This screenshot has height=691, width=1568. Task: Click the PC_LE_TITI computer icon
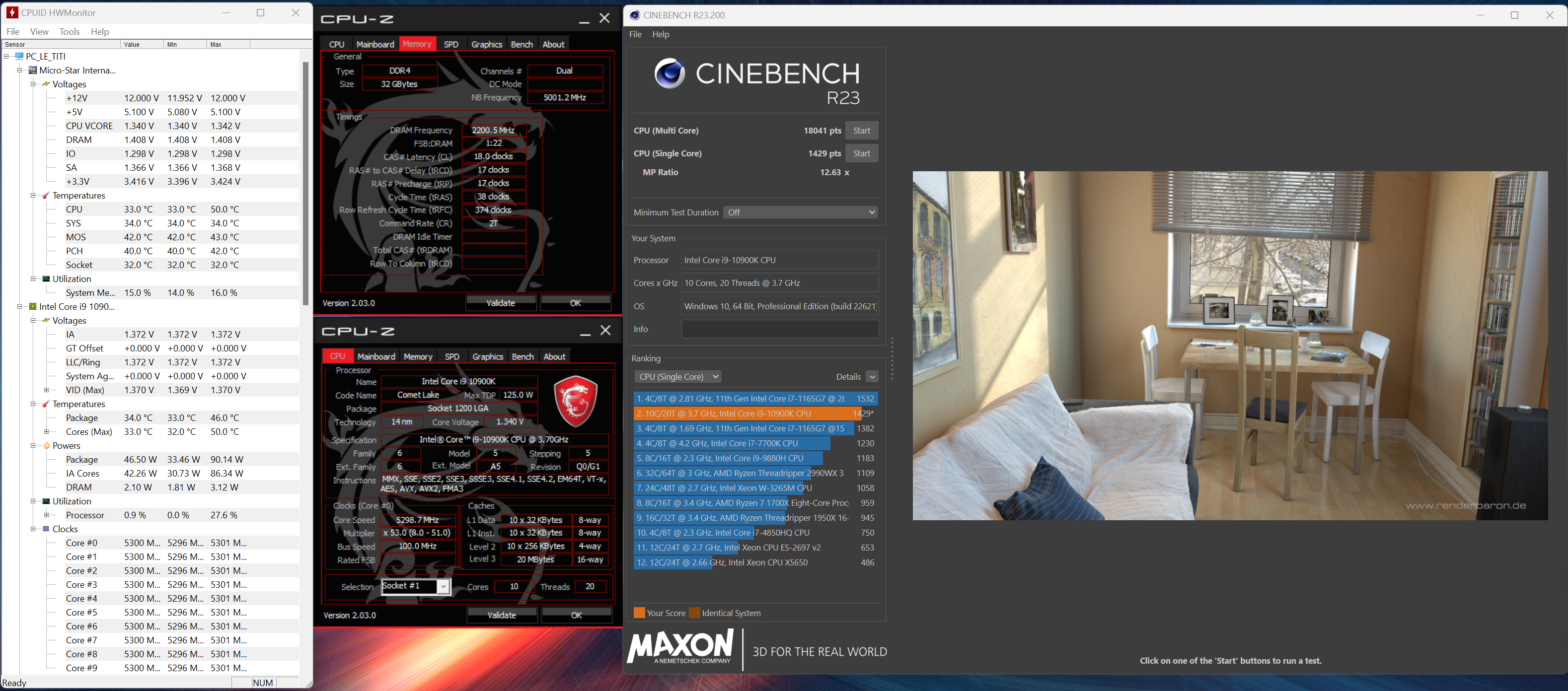click(x=19, y=56)
